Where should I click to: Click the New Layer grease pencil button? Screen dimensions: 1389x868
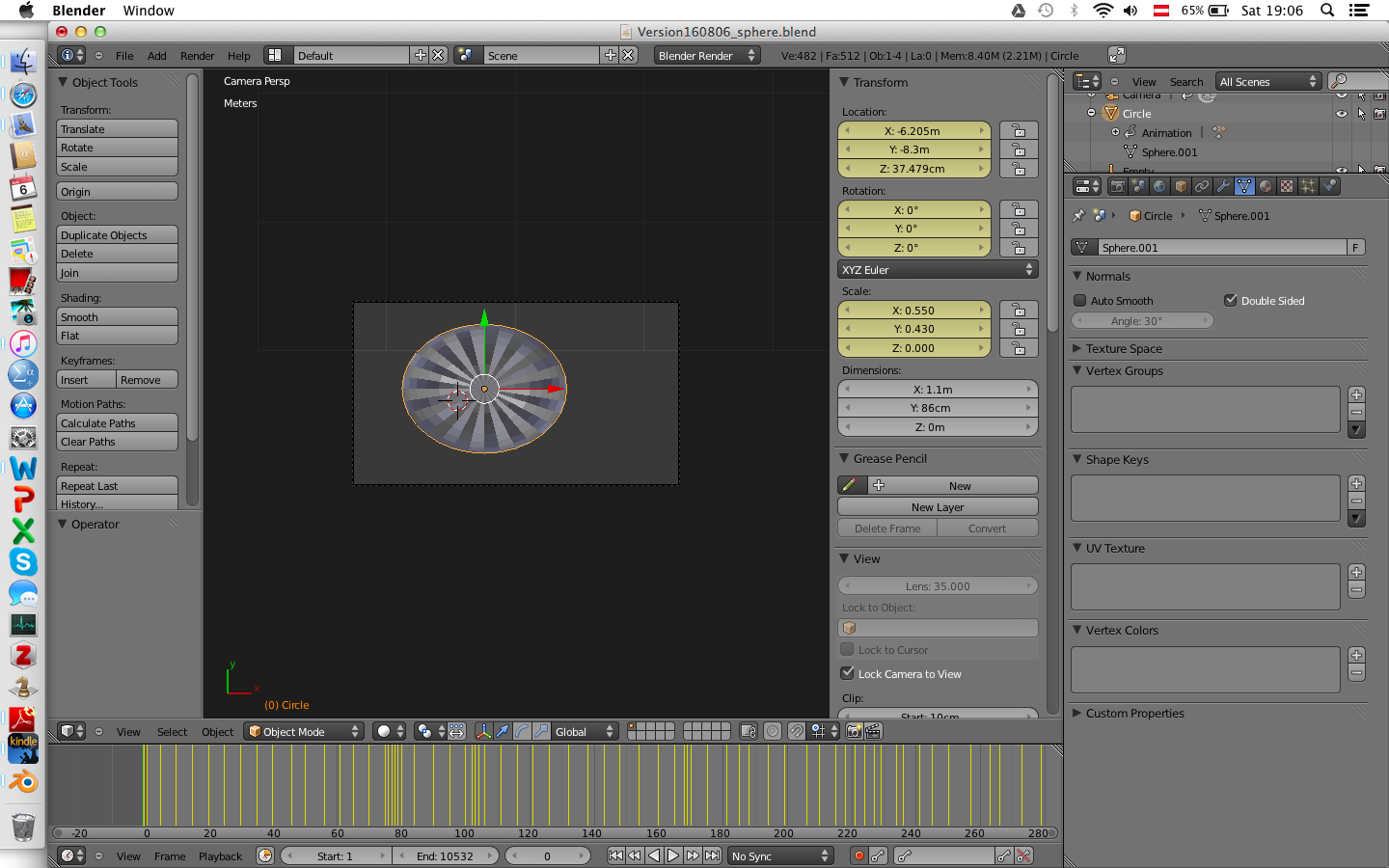[x=938, y=506]
